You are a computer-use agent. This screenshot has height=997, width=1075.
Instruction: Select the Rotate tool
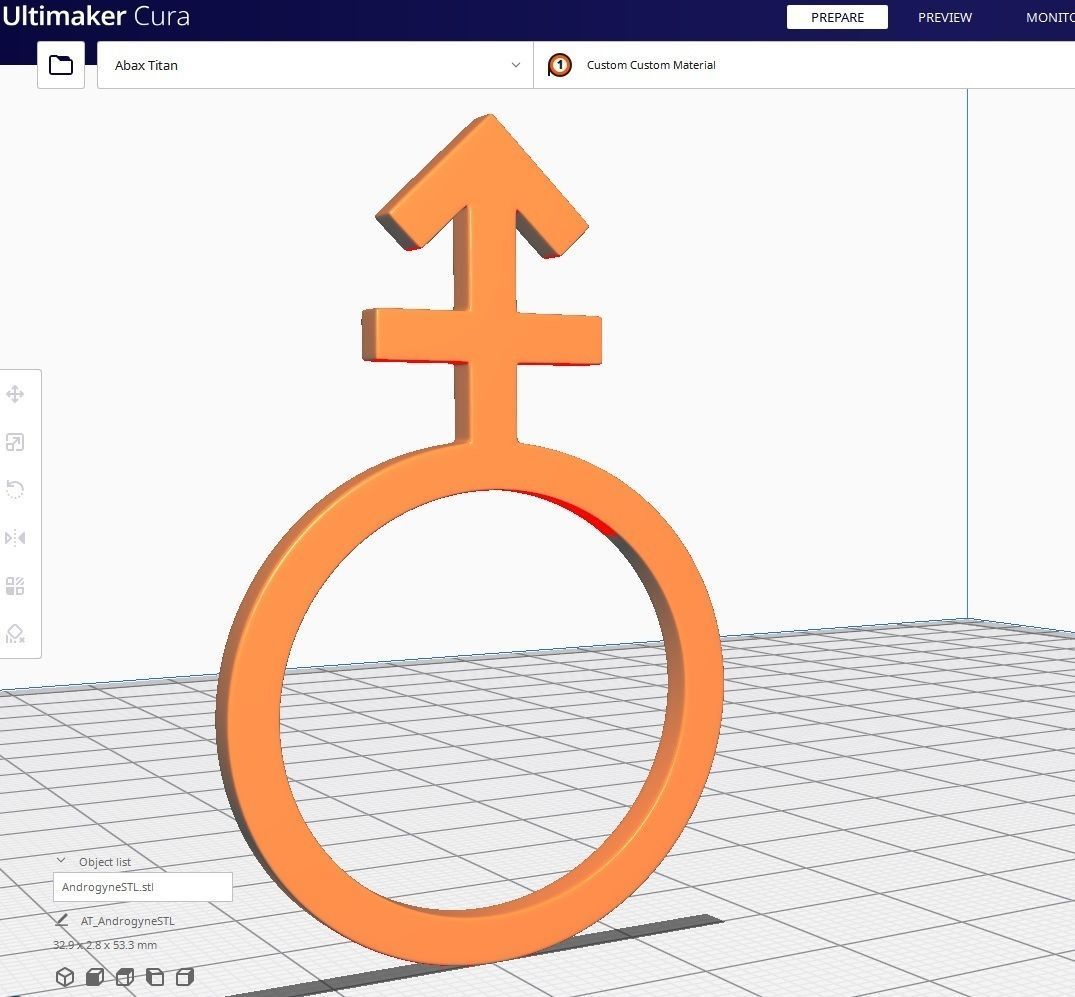(15, 490)
